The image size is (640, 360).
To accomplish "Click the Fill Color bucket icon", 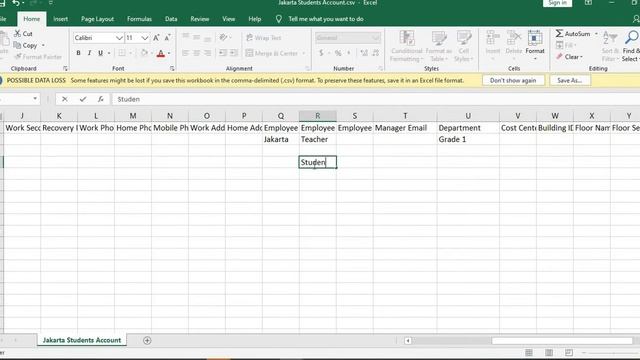I will (144, 53).
